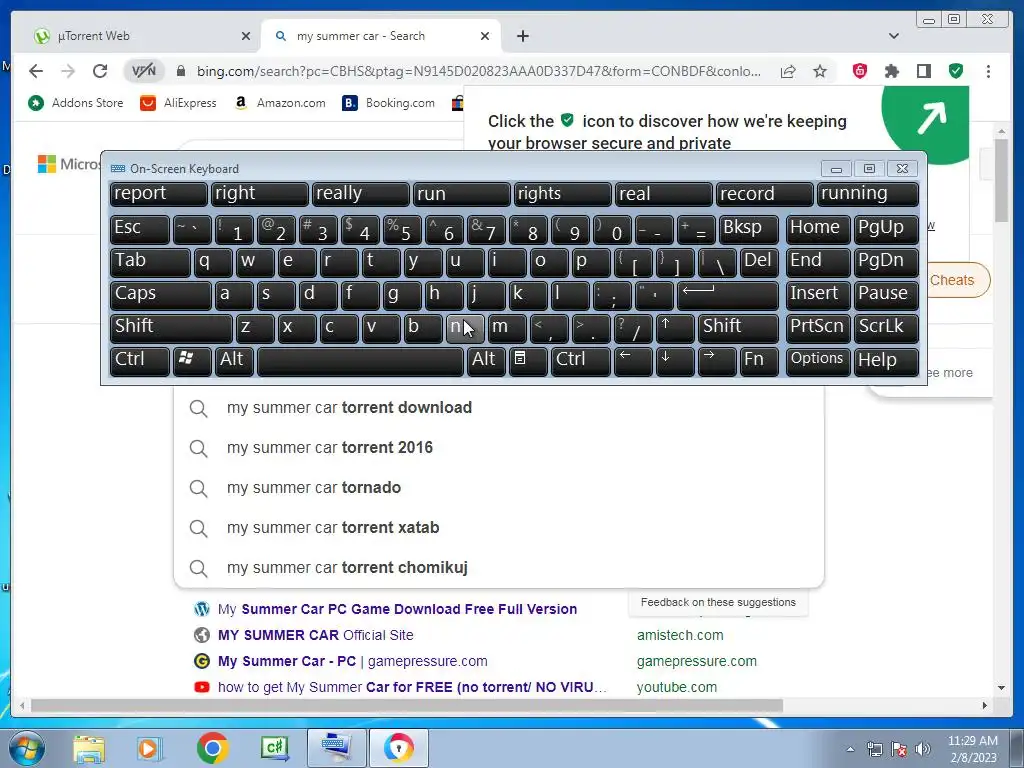The height and width of the screenshot is (768, 1024).
Task: Click the browser back arrow
Action: (36, 71)
